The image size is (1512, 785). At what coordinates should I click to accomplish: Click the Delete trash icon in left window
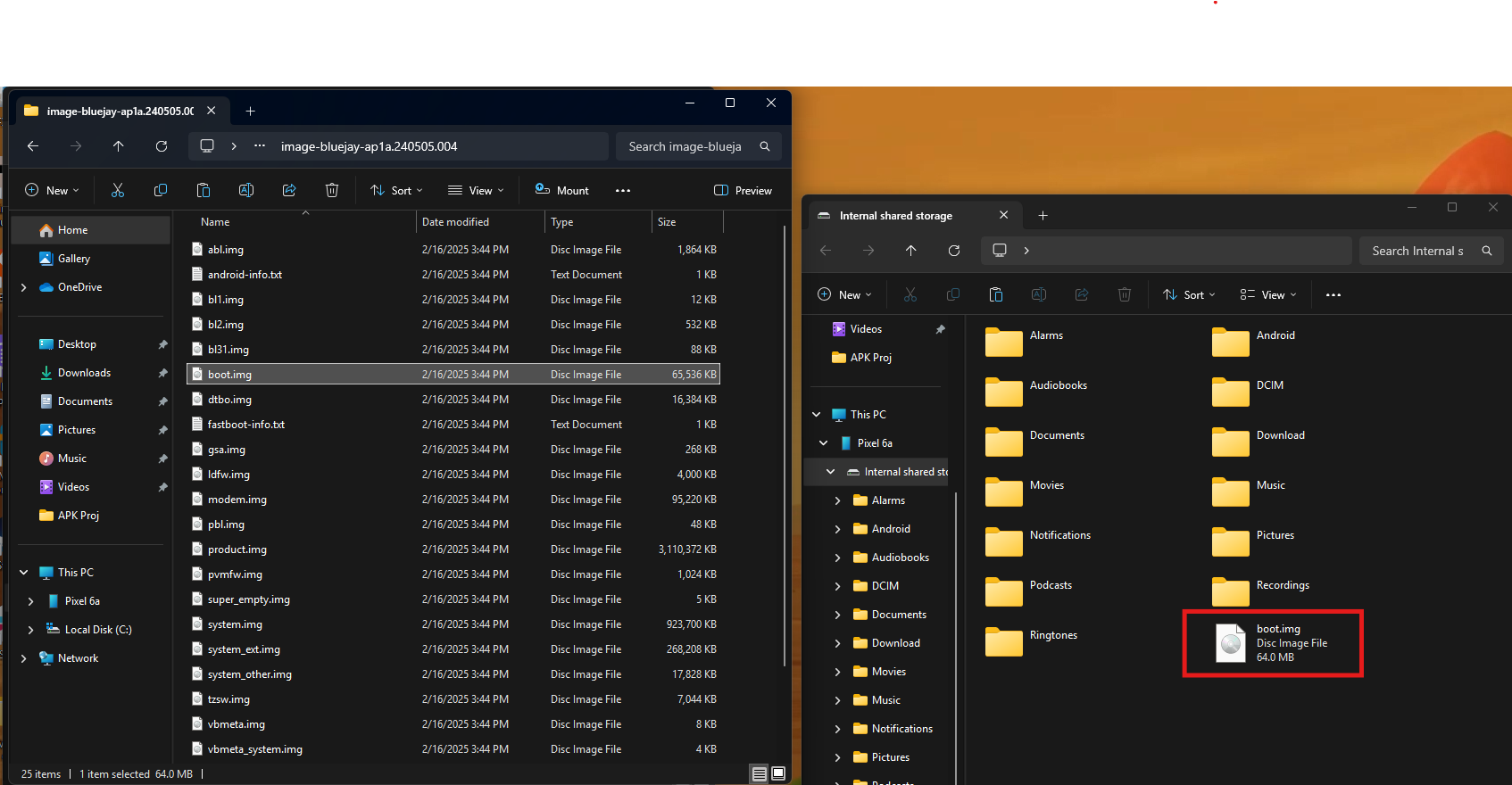click(x=332, y=190)
